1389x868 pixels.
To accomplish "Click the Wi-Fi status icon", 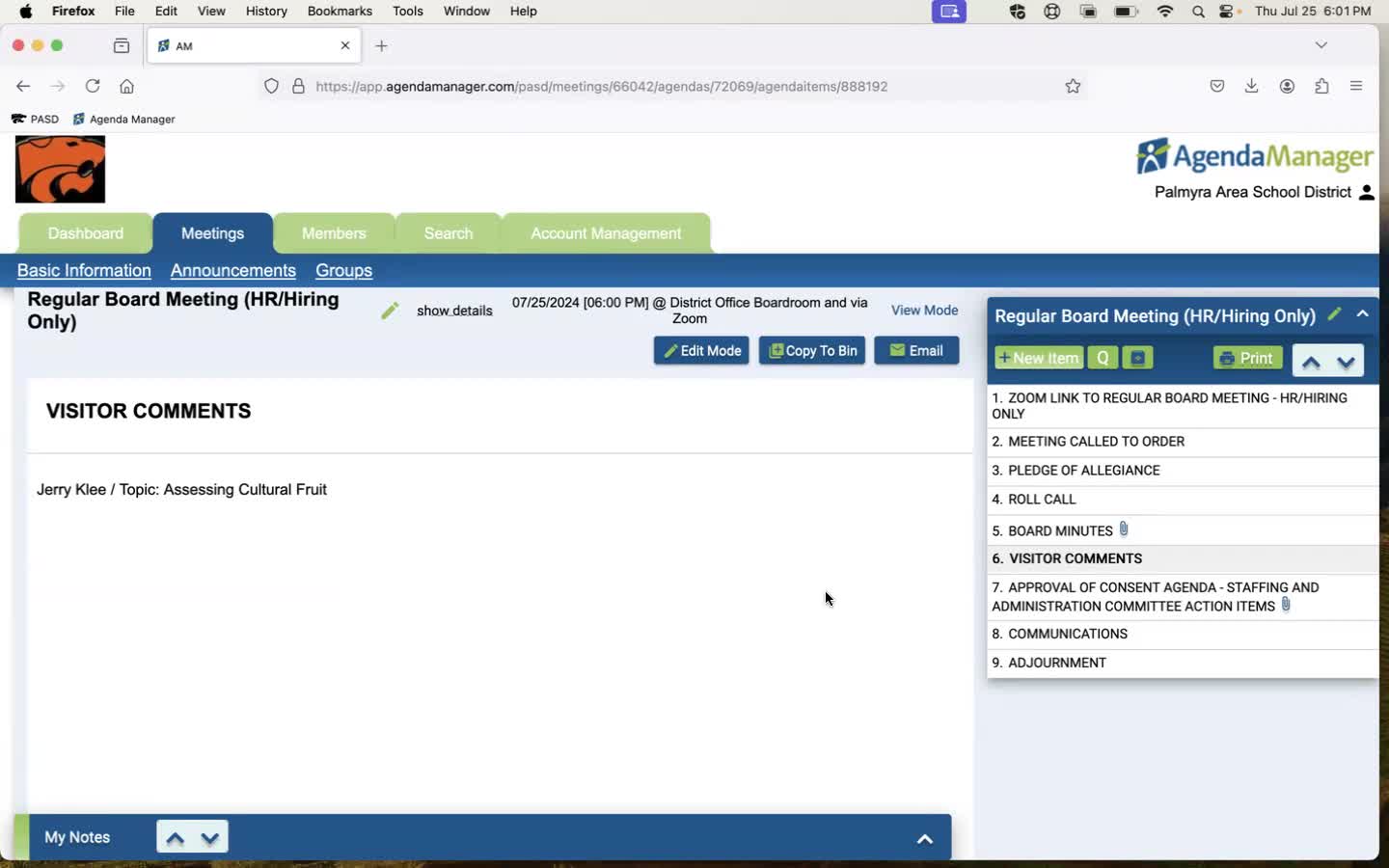I will point(1165,12).
